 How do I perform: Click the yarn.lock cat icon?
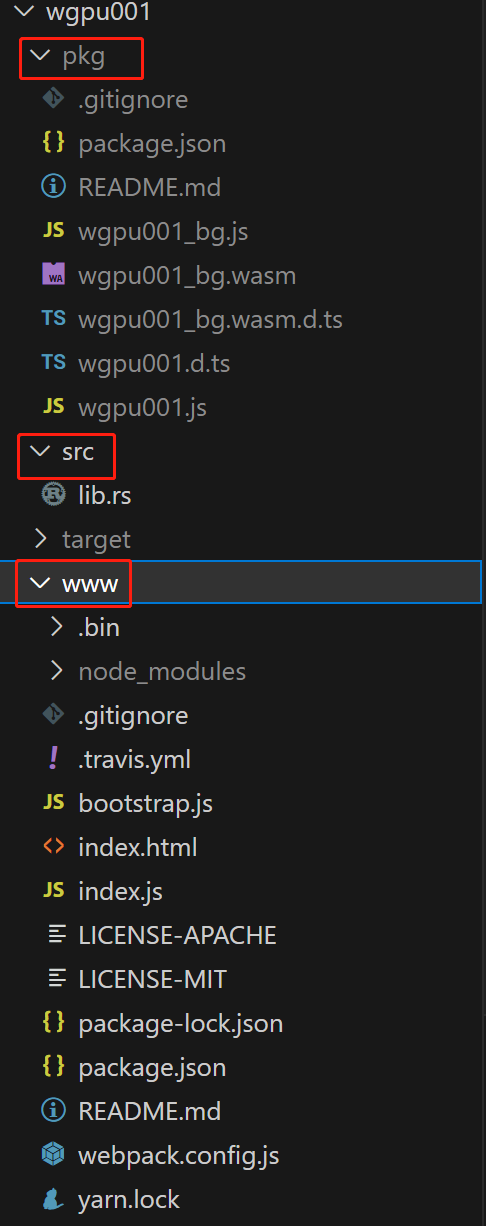(53, 1199)
